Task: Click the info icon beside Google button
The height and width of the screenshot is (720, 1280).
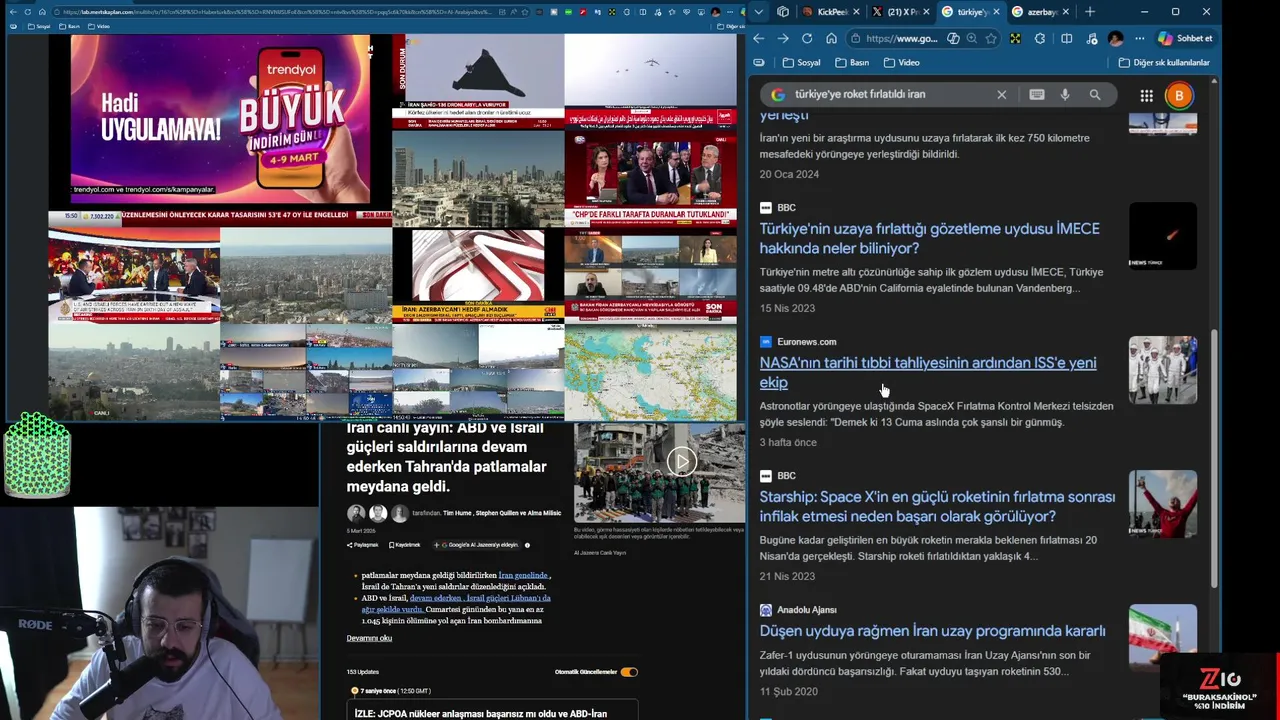Action: (x=527, y=545)
